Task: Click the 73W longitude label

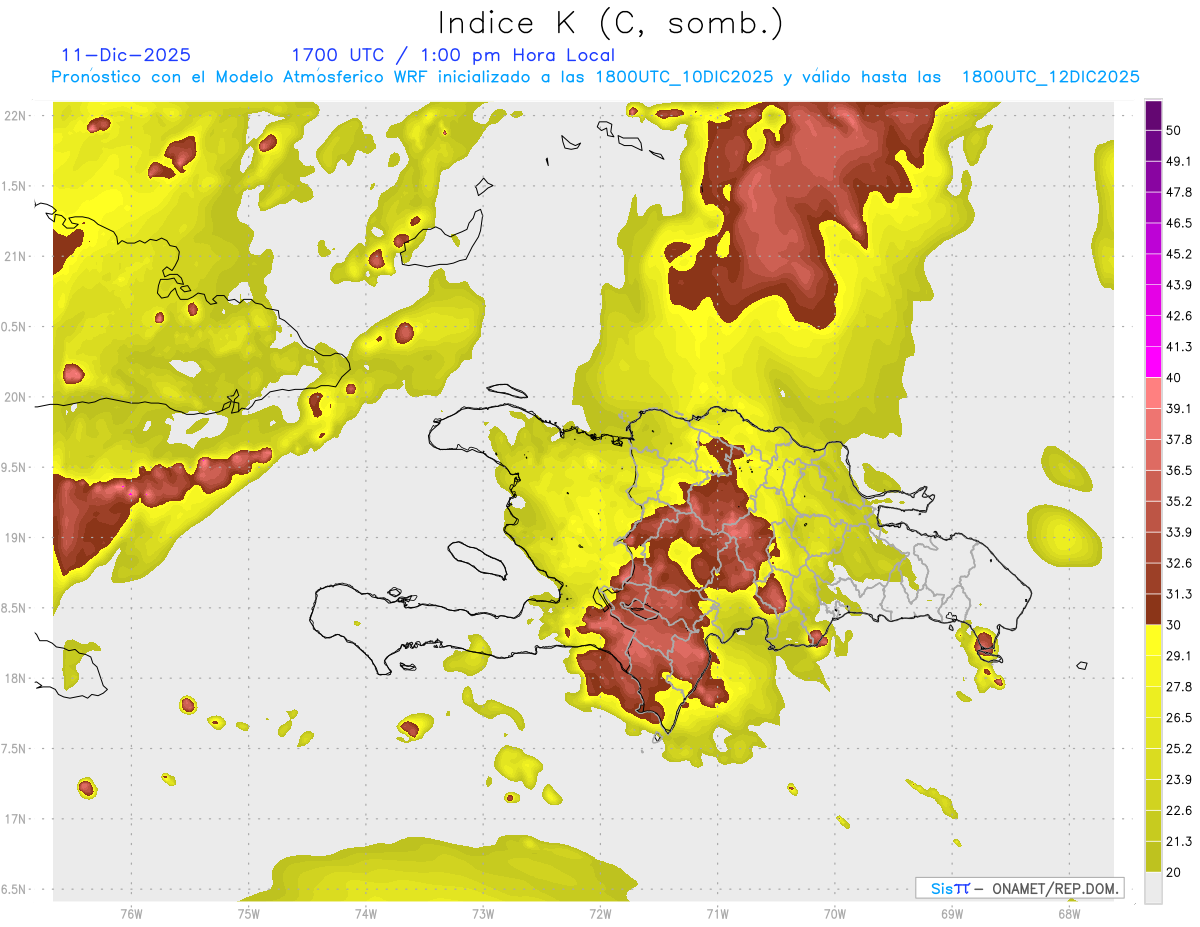Action: point(483,914)
